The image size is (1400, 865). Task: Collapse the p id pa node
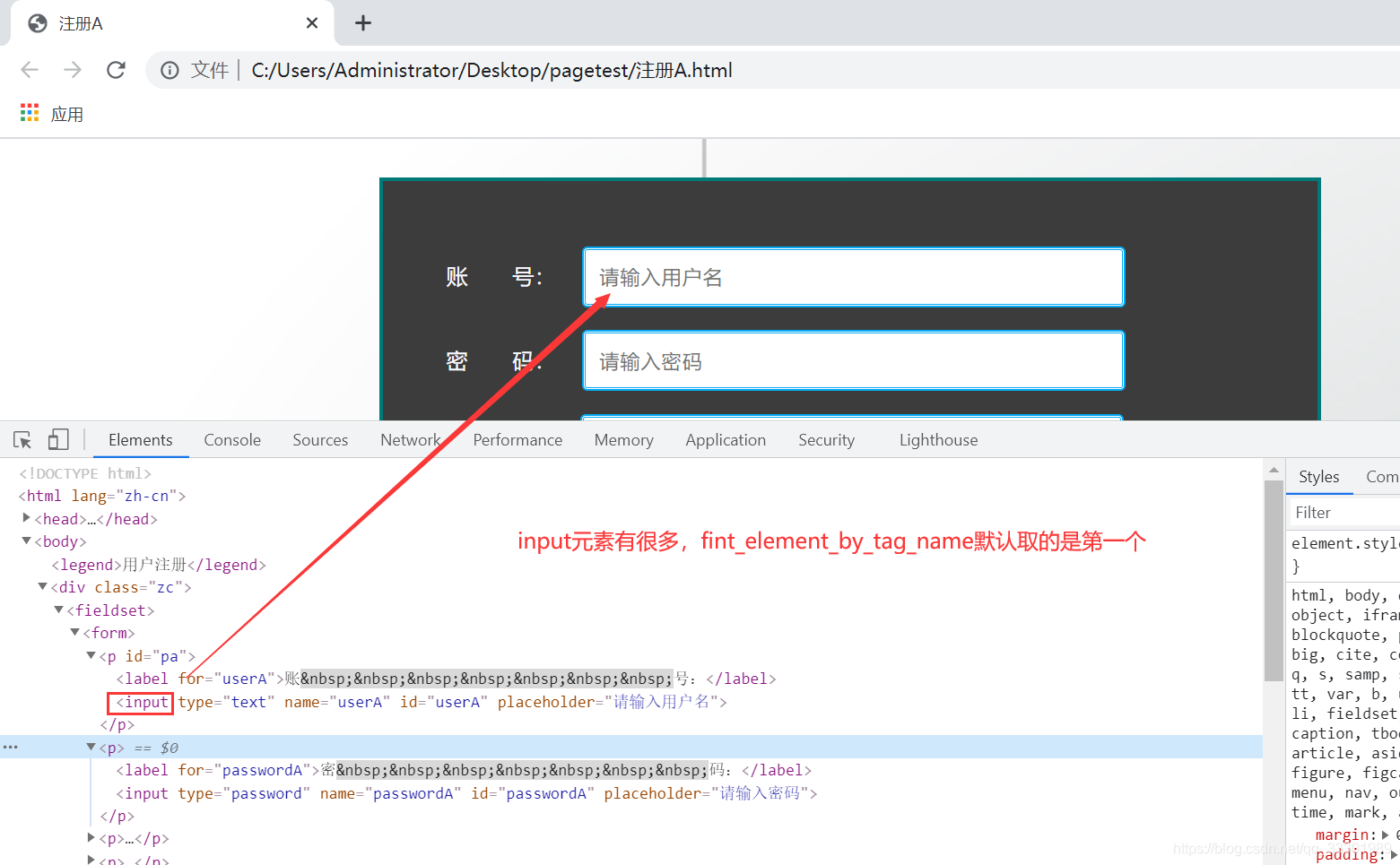point(91,655)
